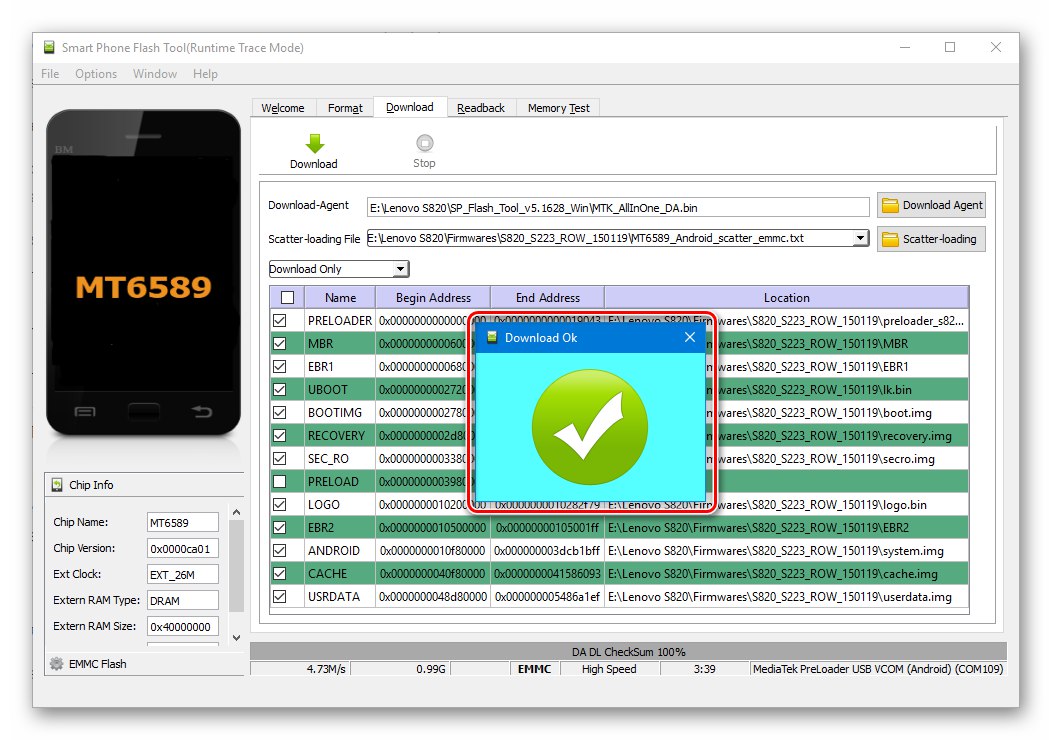This screenshot has height=740, width=1052.
Task: Expand the Scatter-loading File path dropdown
Action: coord(858,238)
